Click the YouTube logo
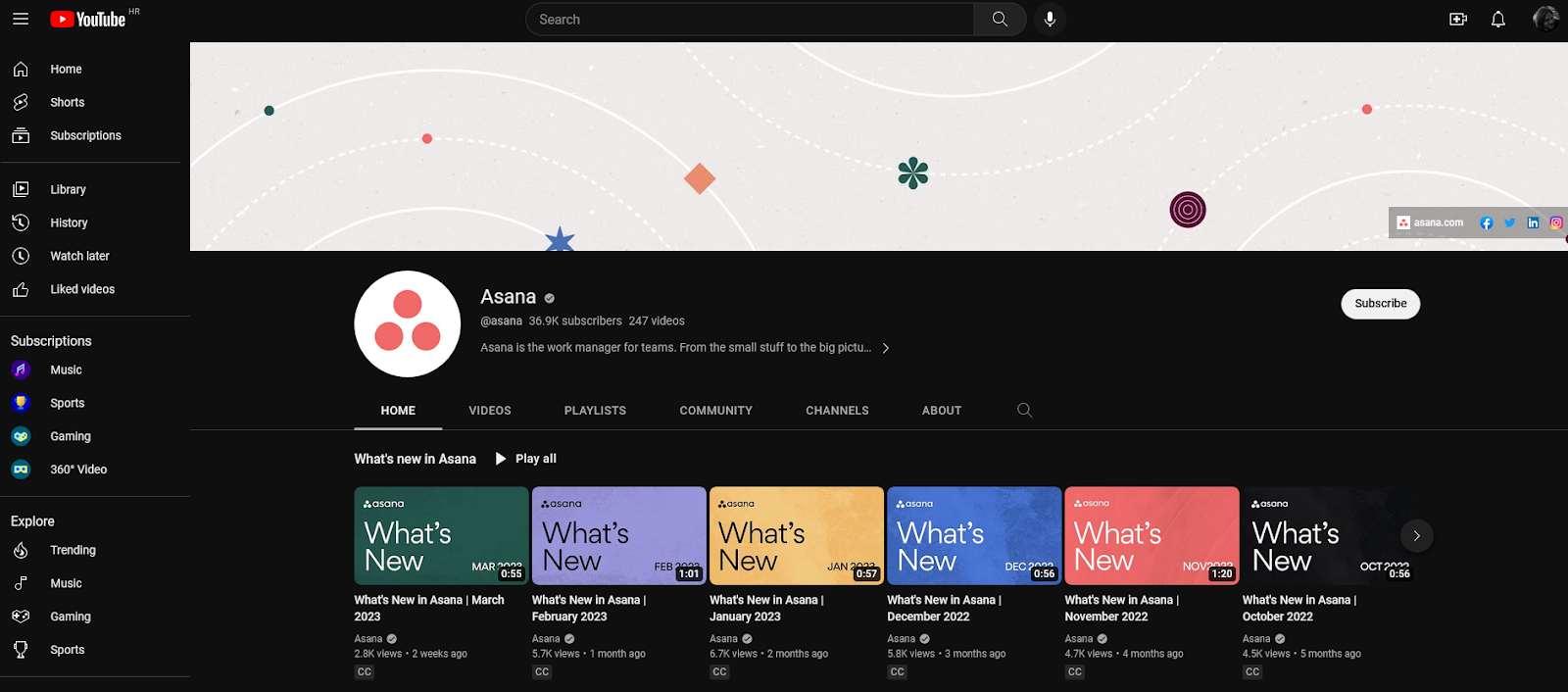The image size is (1568, 692). [88, 20]
